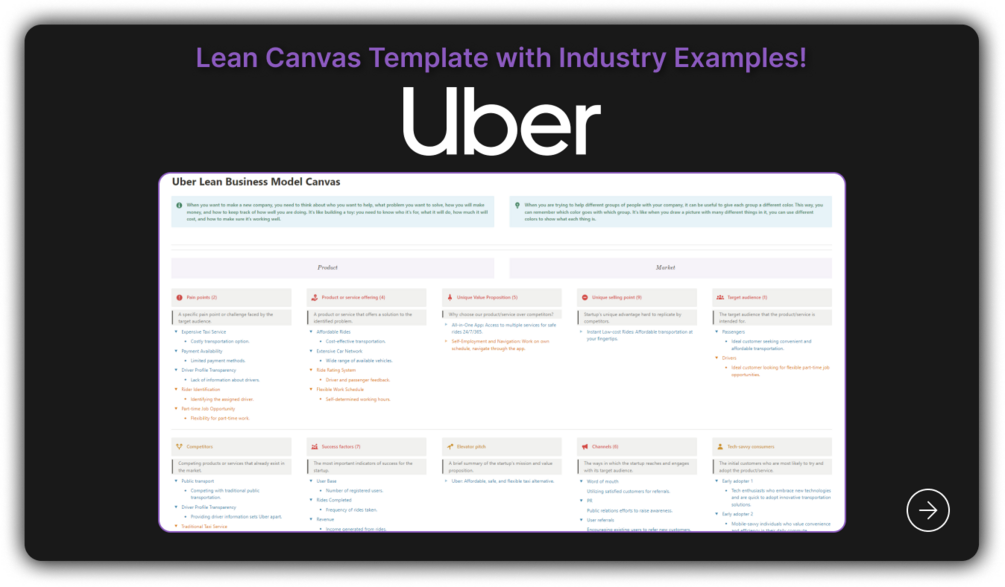Click the Unique selling point (9) heading
This screenshot has width=1005, height=587.
click(x=617, y=297)
